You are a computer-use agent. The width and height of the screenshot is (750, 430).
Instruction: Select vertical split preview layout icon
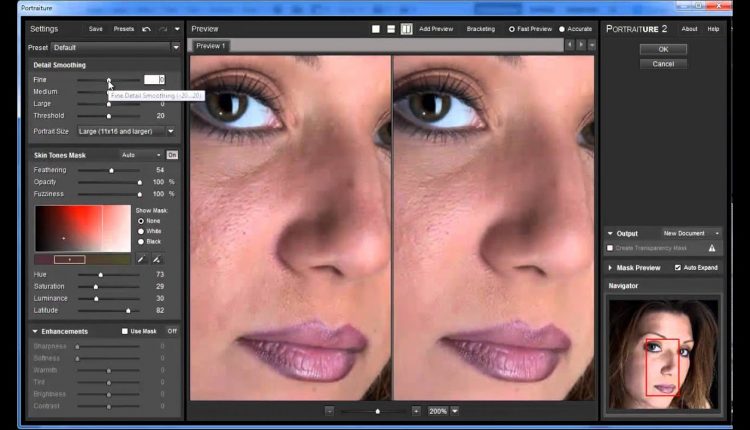point(406,29)
